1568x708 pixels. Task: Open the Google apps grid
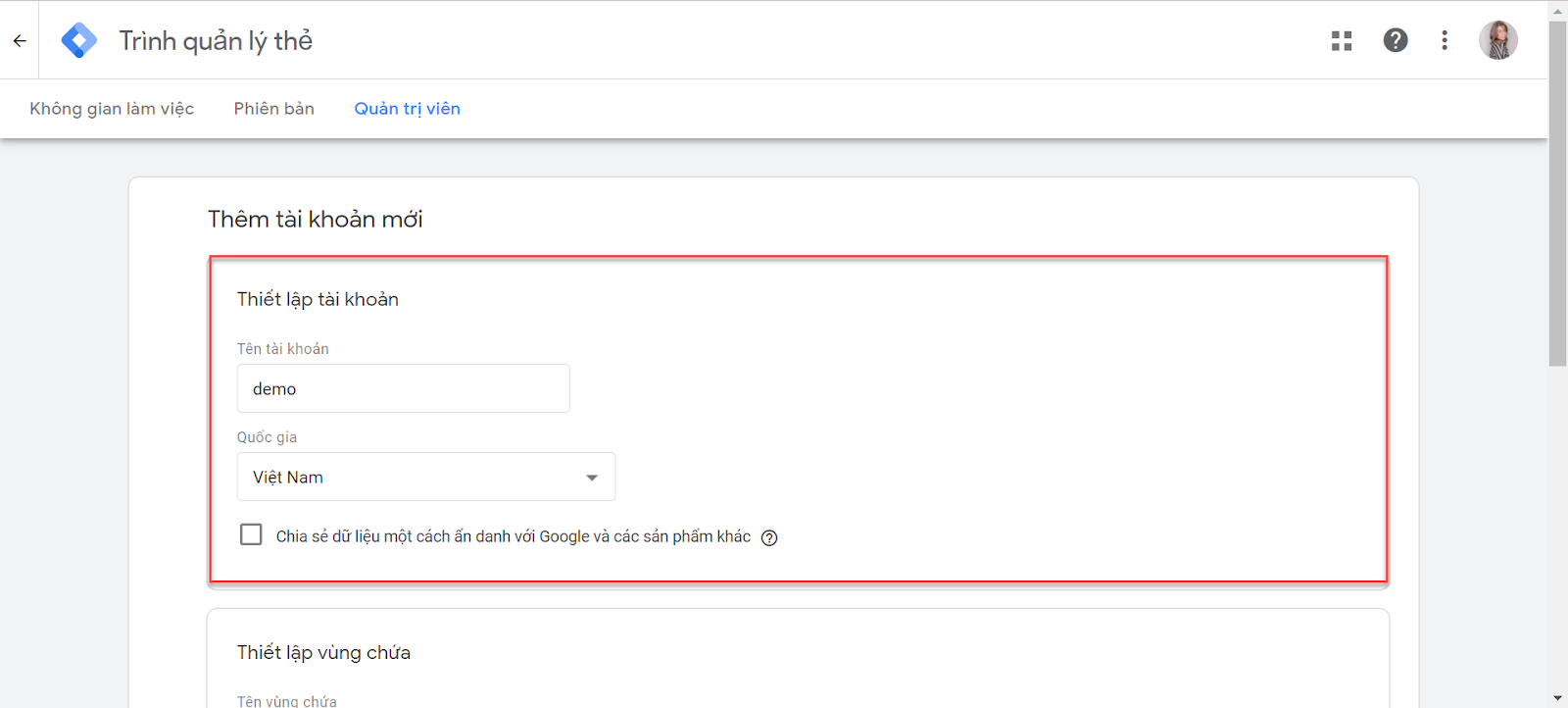1342,40
